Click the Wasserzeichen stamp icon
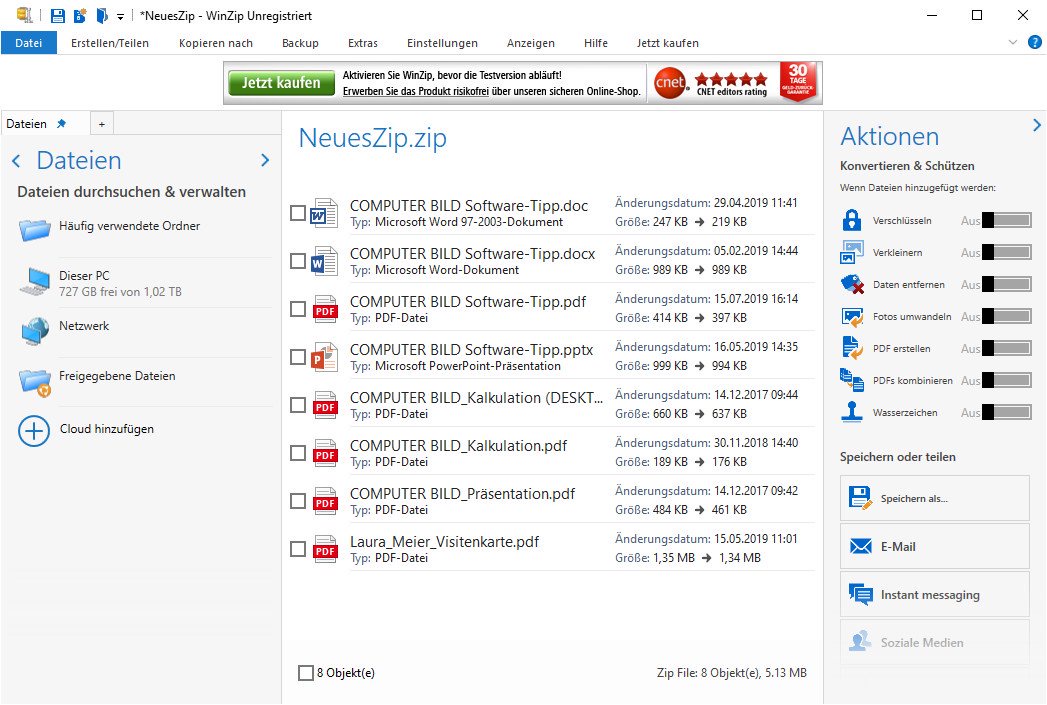 (x=851, y=412)
